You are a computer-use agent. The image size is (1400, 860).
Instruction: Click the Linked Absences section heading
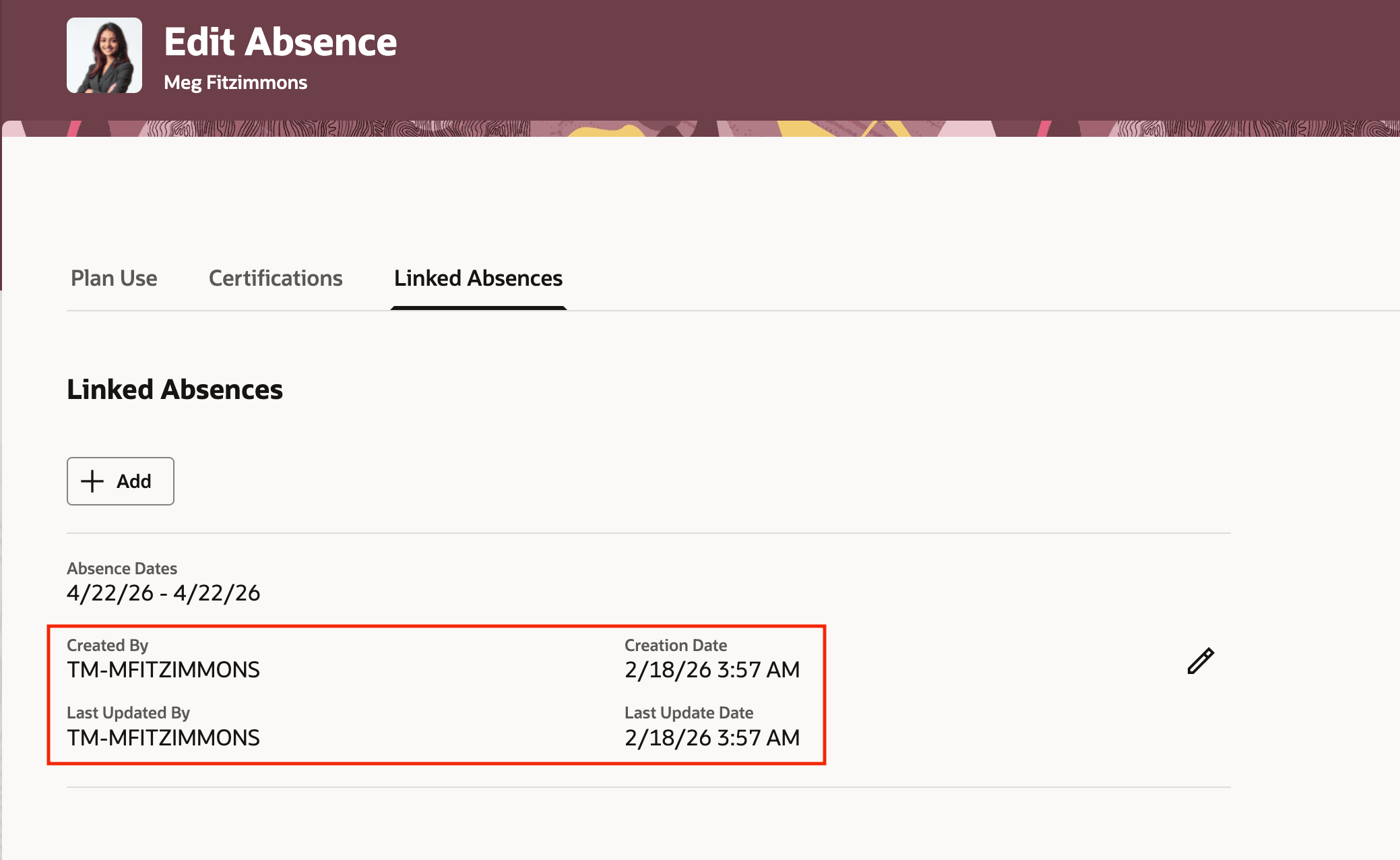pos(174,389)
